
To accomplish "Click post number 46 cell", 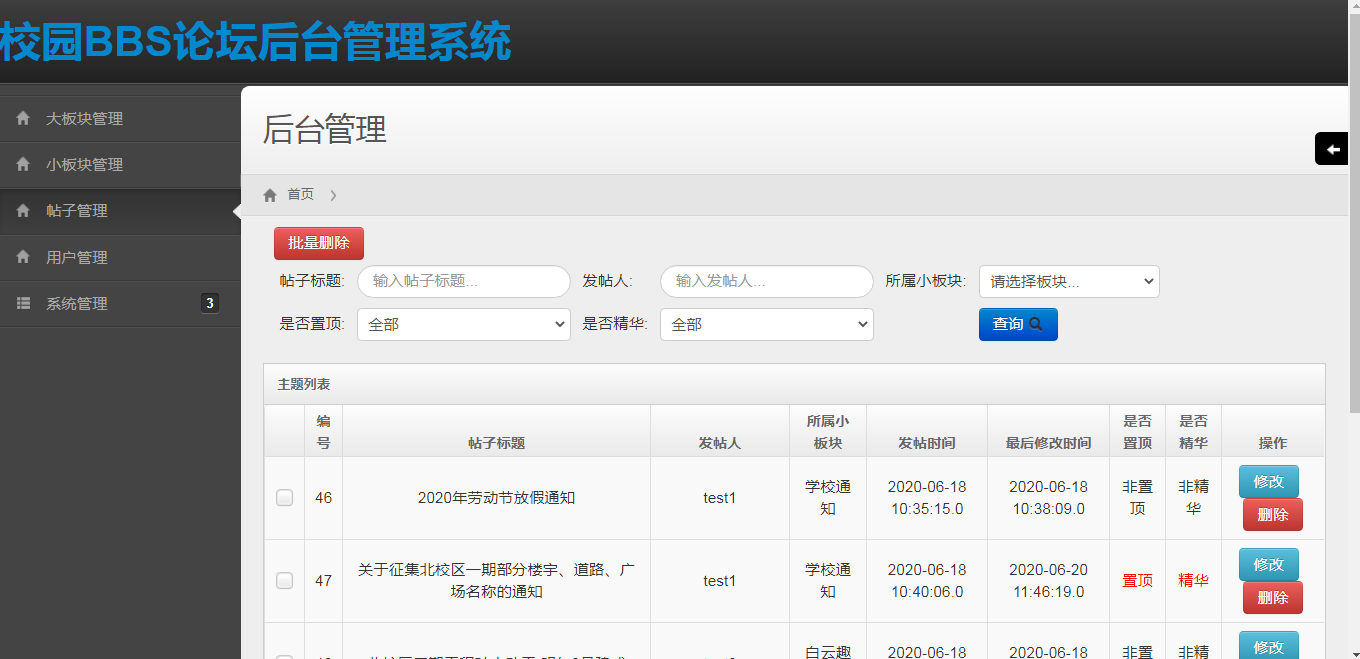I will [x=323, y=498].
